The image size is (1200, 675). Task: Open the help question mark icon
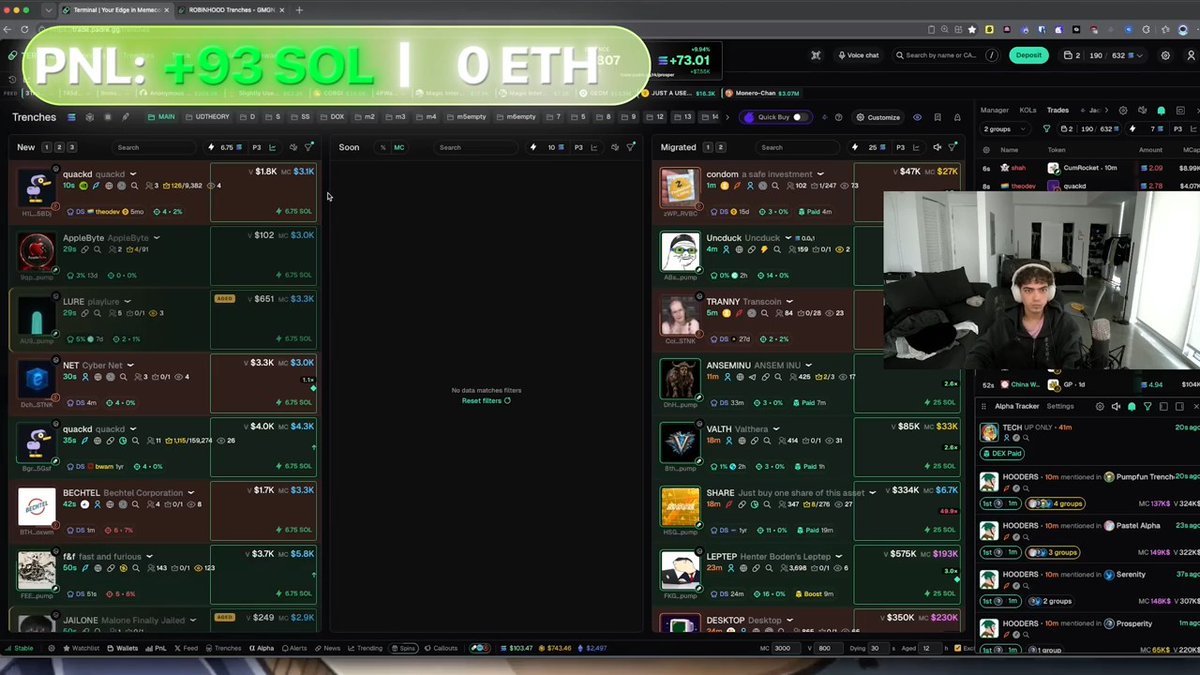[x=839, y=117]
